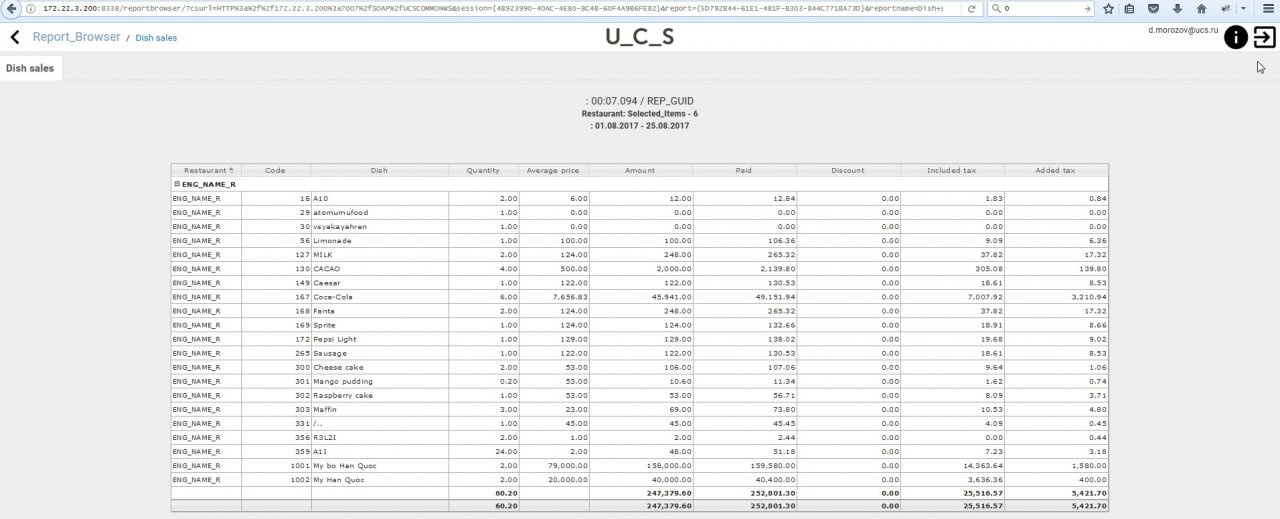This screenshot has height=519, width=1280.
Task: Click the U_C_S page title
Action: pyautogui.click(x=640, y=38)
